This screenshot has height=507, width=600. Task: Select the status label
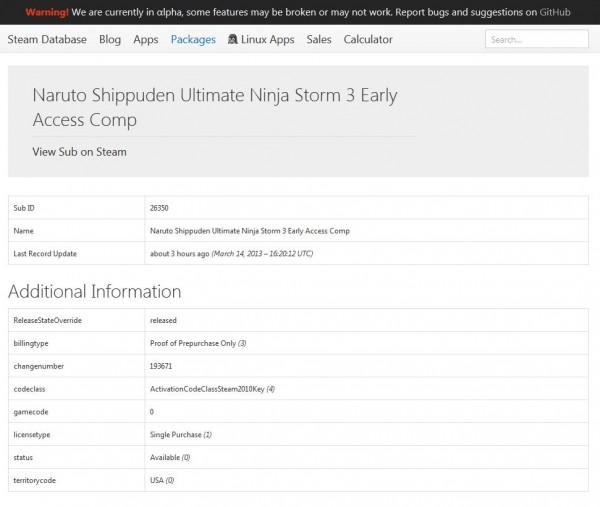pos(23,458)
